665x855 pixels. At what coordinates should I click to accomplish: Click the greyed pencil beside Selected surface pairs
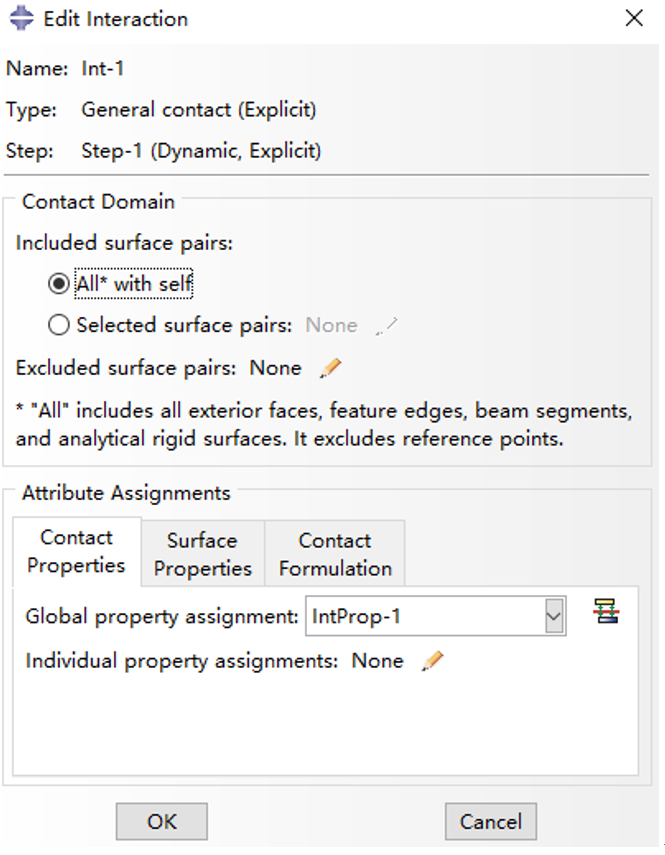tap(386, 325)
